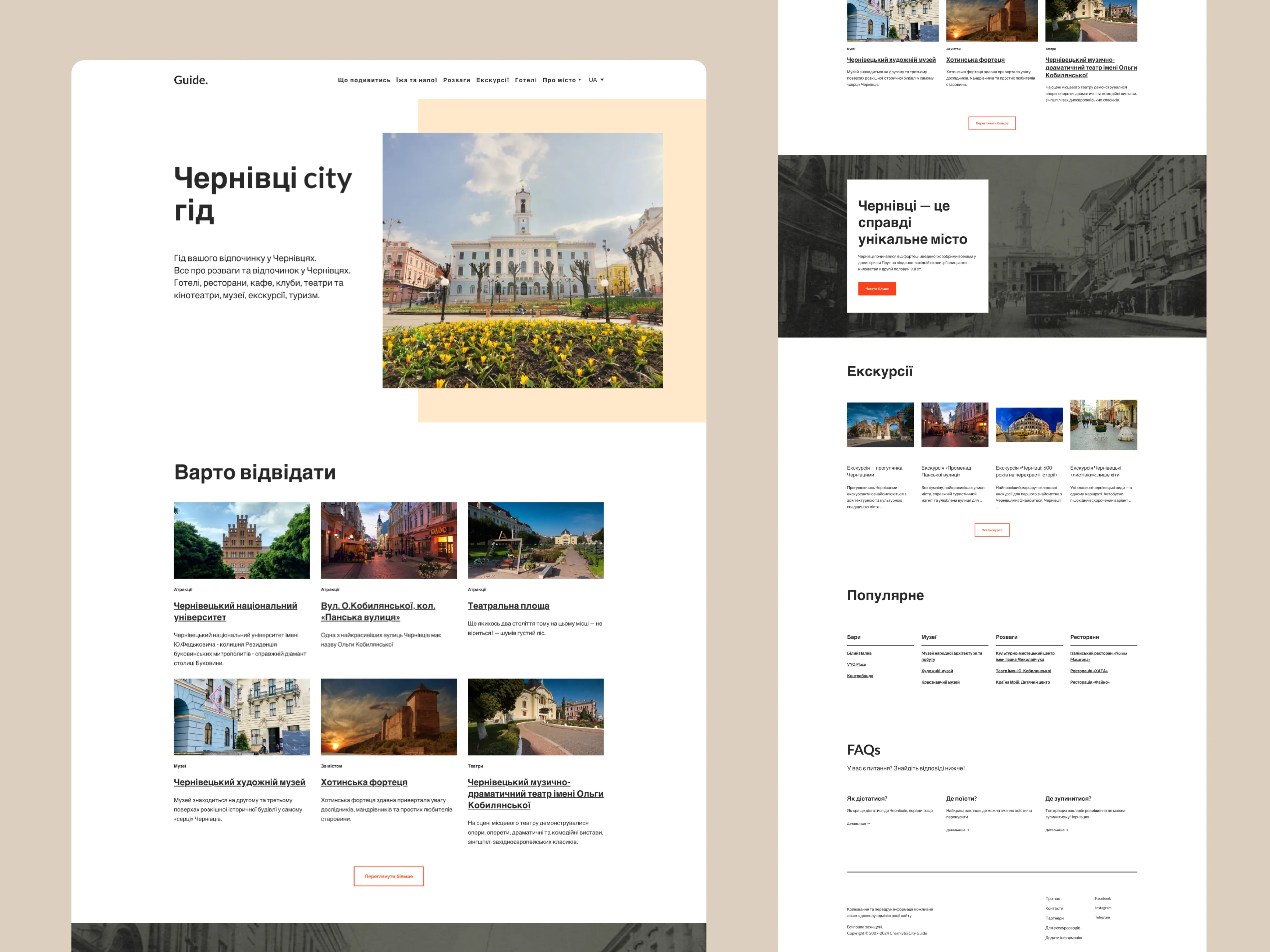
Task: Go to Їжа та напої section
Action: pyautogui.click(x=416, y=80)
